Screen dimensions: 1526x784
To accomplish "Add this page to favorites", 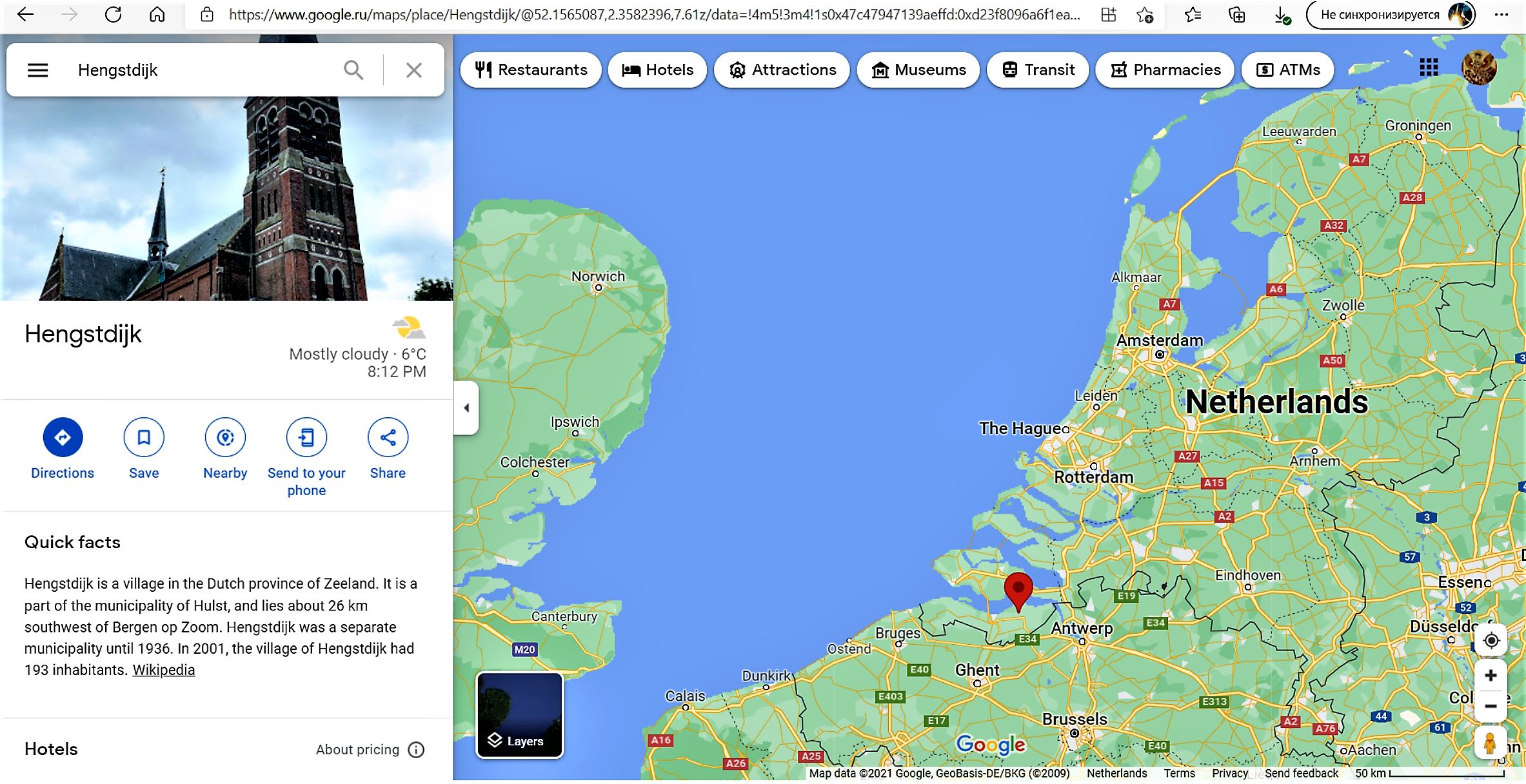I will [1145, 14].
